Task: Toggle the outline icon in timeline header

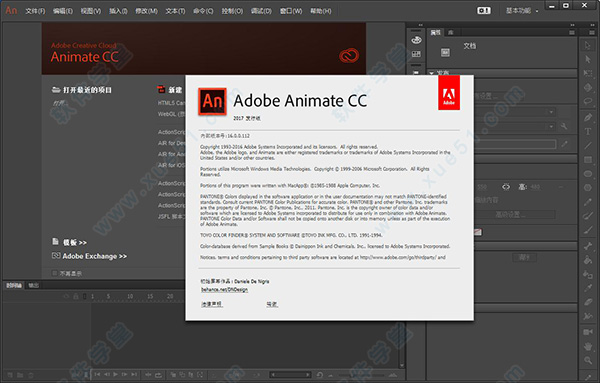Action: (85, 296)
